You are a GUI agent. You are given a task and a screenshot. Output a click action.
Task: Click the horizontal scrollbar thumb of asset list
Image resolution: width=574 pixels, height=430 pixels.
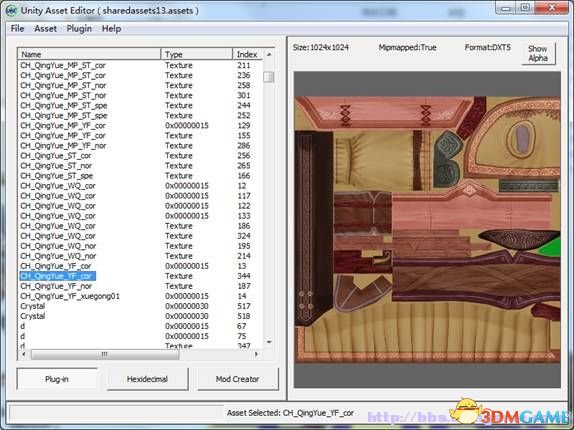(x=105, y=354)
